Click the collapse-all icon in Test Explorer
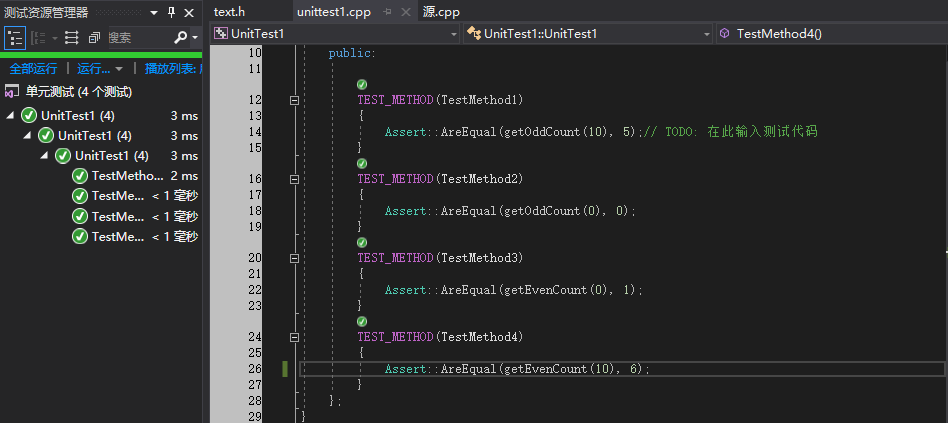Image resolution: width=948 pixels, height=423 pixels. point(94,38)
